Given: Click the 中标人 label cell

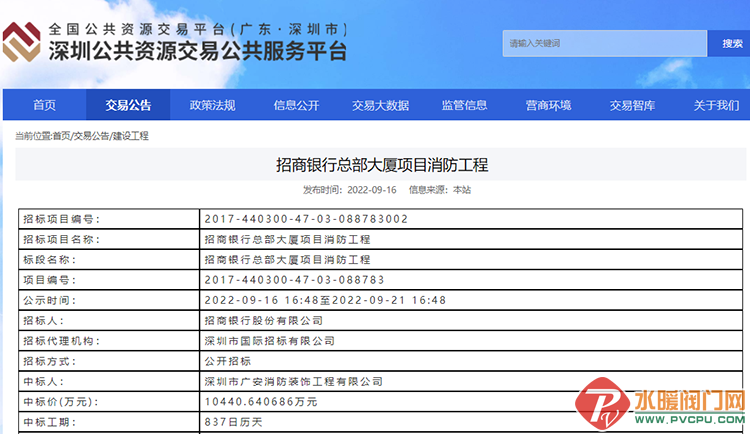Looking at the screenshot, I should point(109,382).
